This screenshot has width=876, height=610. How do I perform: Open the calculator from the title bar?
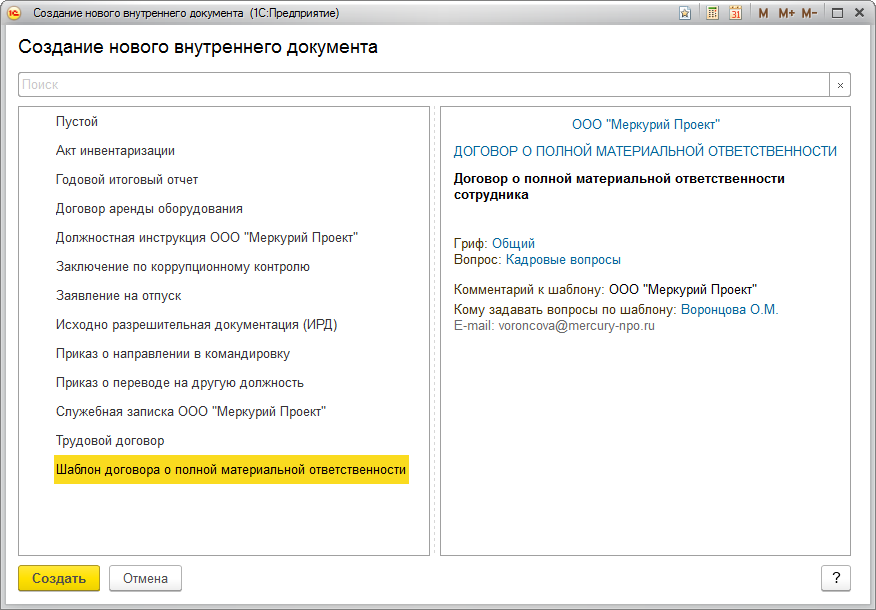[712, 12]
